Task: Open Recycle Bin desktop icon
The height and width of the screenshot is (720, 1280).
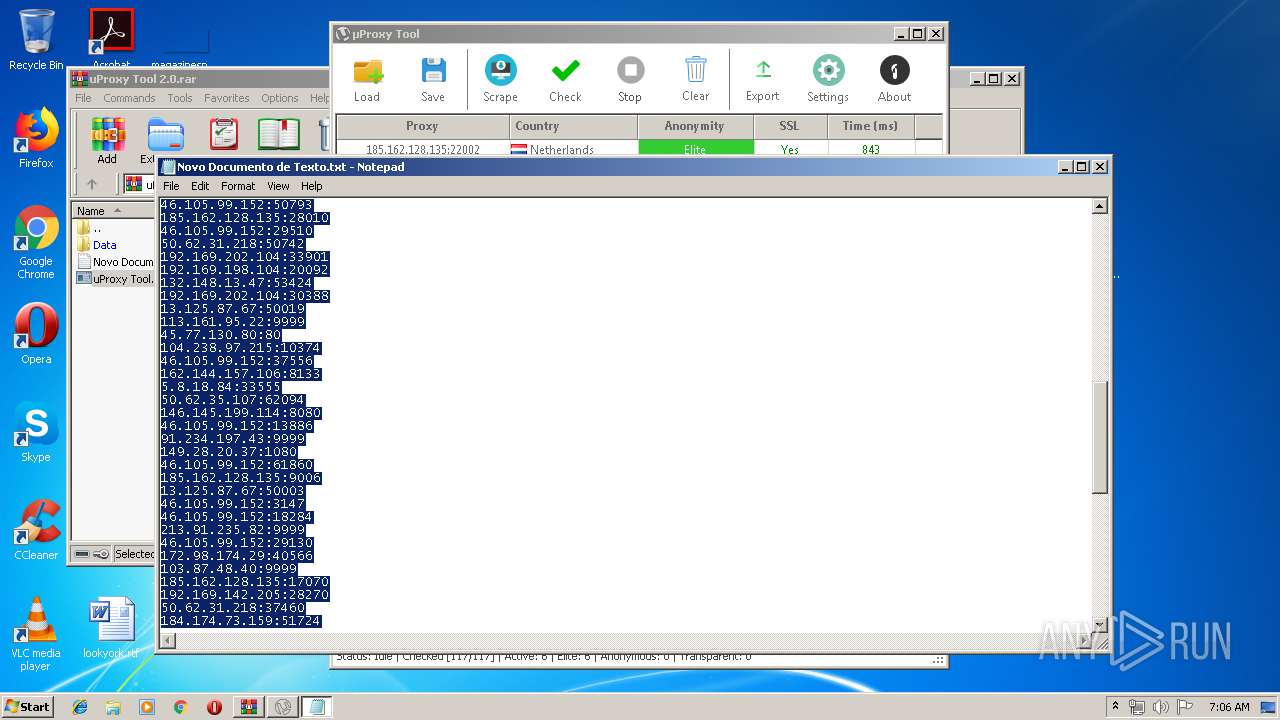Action: click(36, 40)
